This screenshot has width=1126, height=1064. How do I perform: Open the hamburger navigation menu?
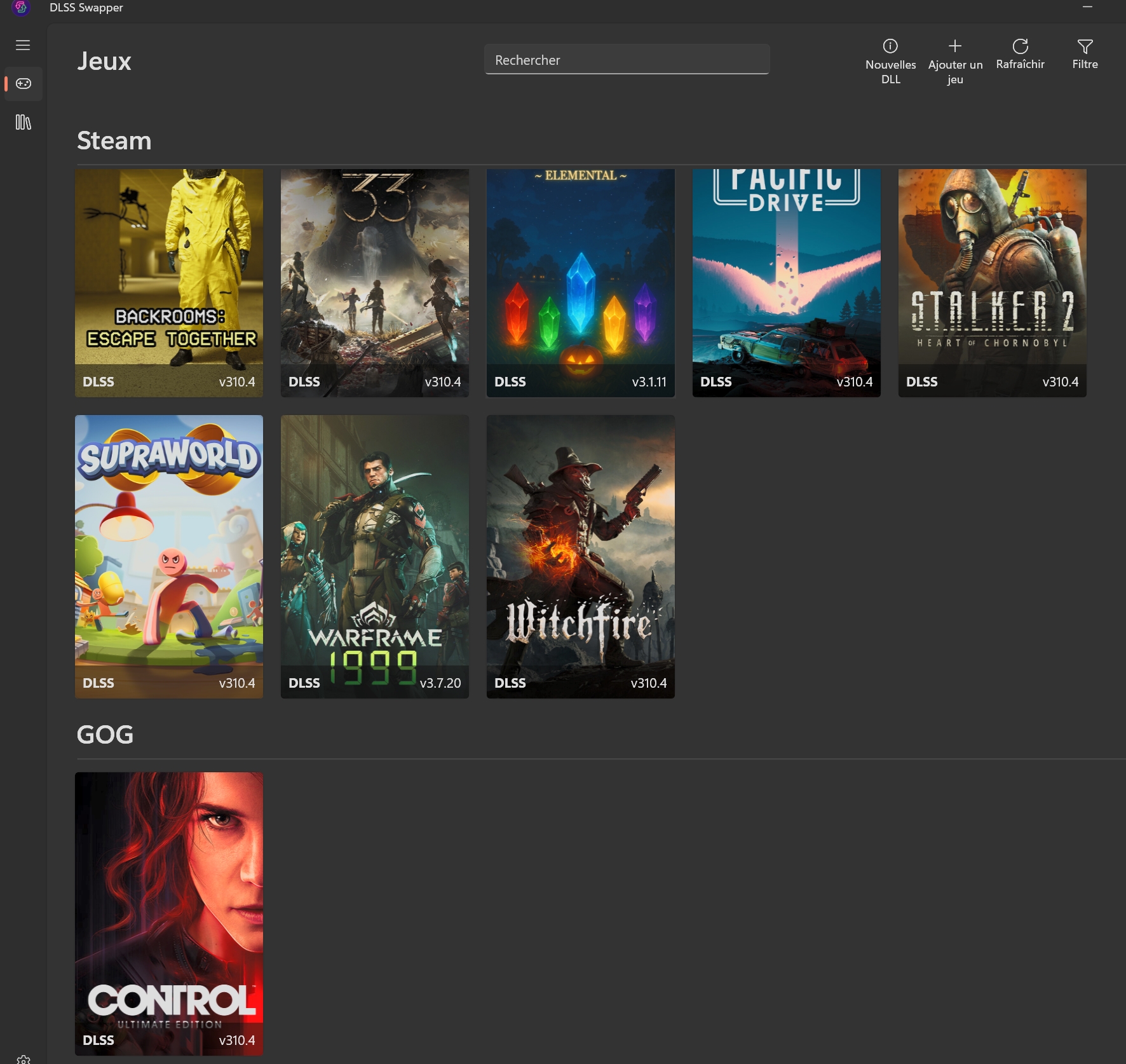click(x=23, y=45)
